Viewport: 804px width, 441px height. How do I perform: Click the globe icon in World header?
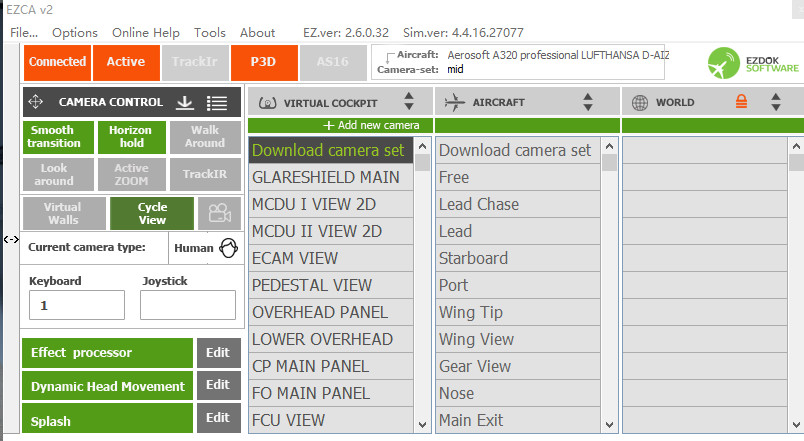point(640,102)
